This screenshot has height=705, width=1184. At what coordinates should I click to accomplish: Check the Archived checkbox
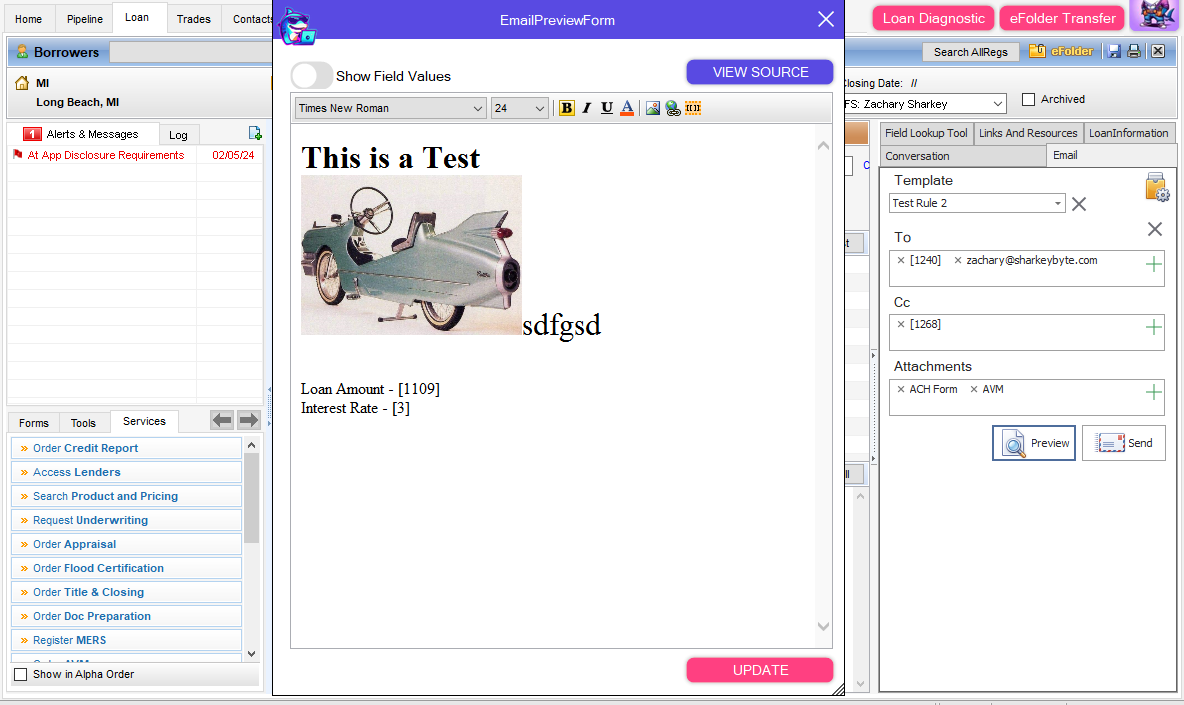1028,100
